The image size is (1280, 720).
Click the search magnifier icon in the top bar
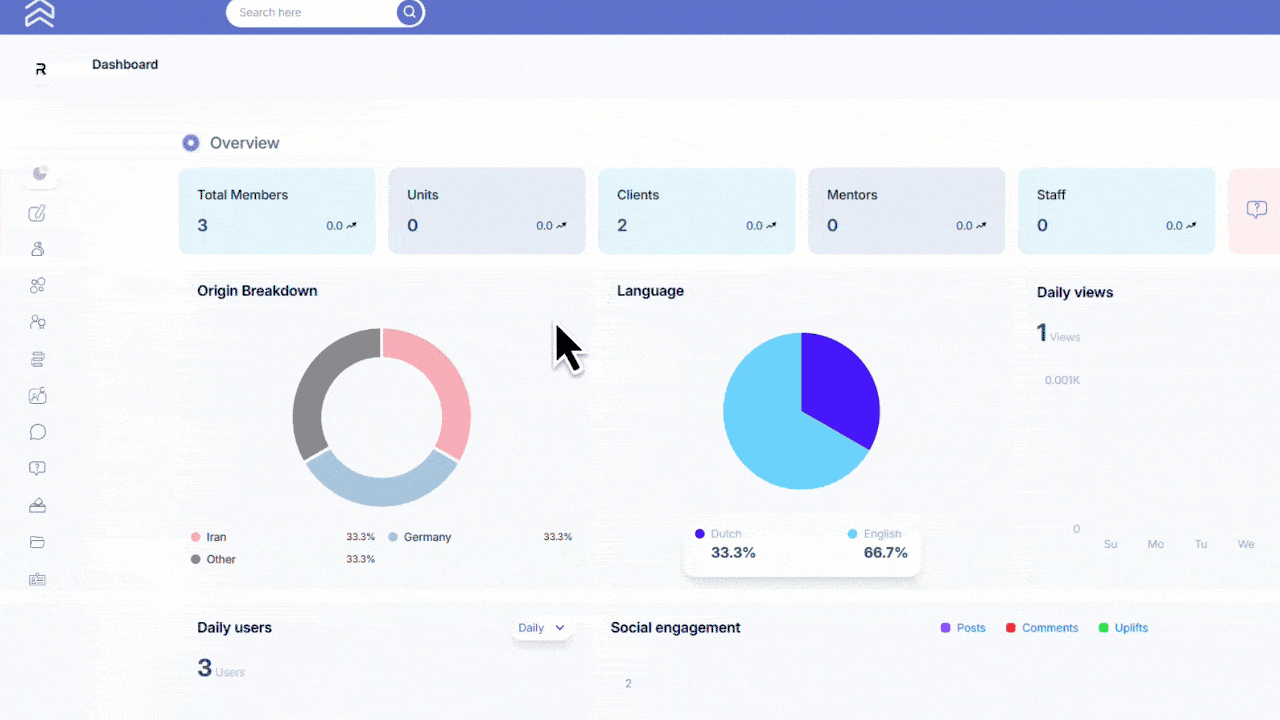(409, 12)
